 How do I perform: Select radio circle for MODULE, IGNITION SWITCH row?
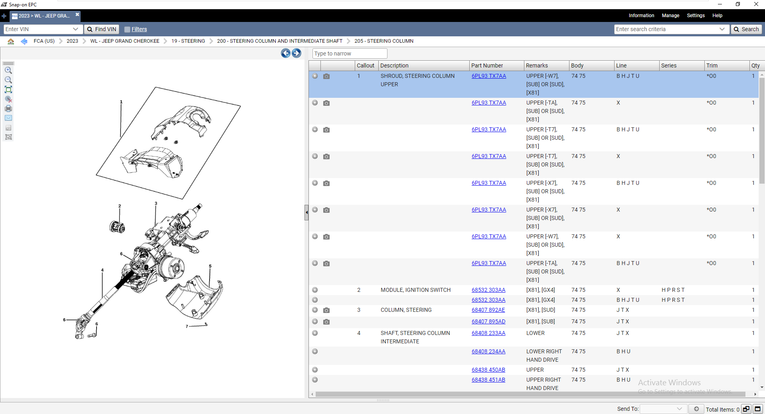[315, 290]
